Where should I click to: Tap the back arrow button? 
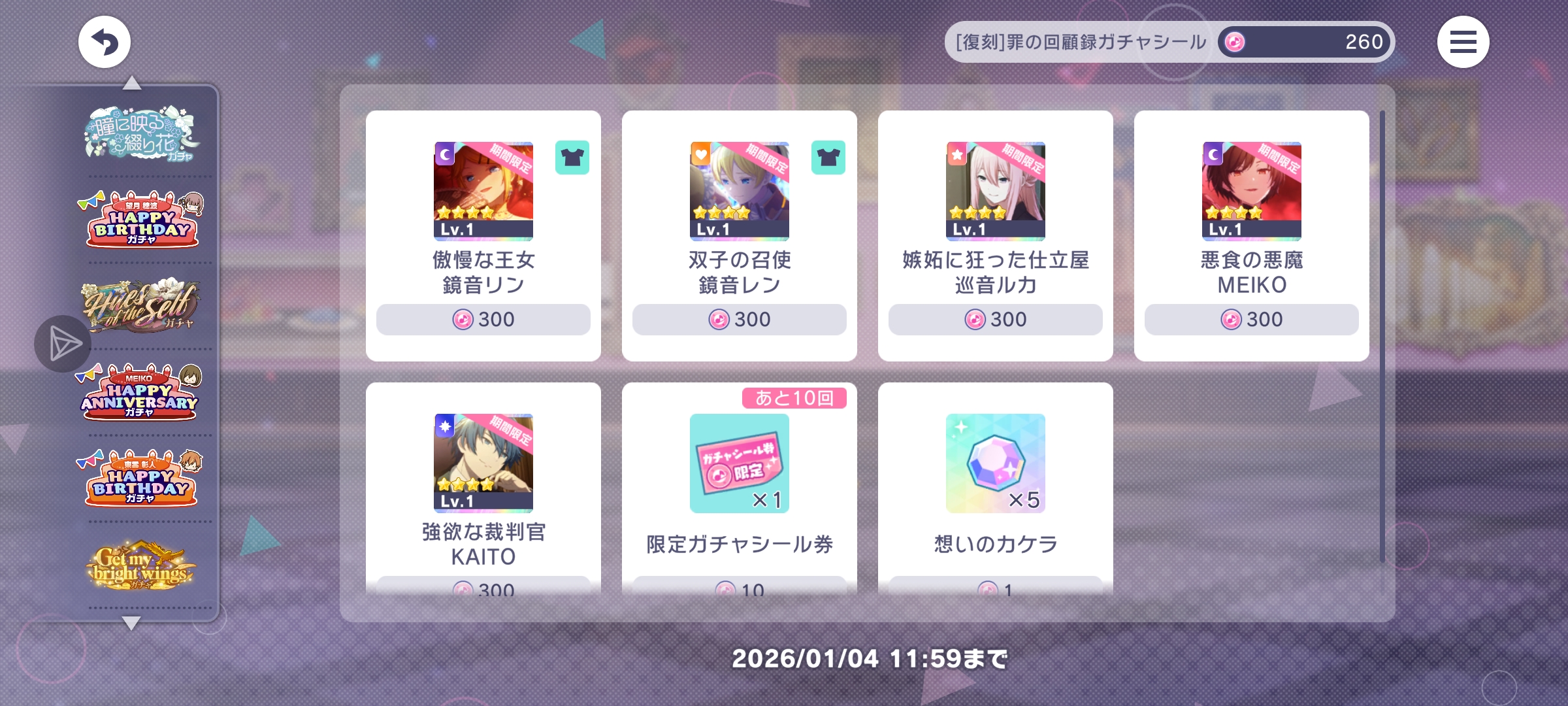coord(105,42)
